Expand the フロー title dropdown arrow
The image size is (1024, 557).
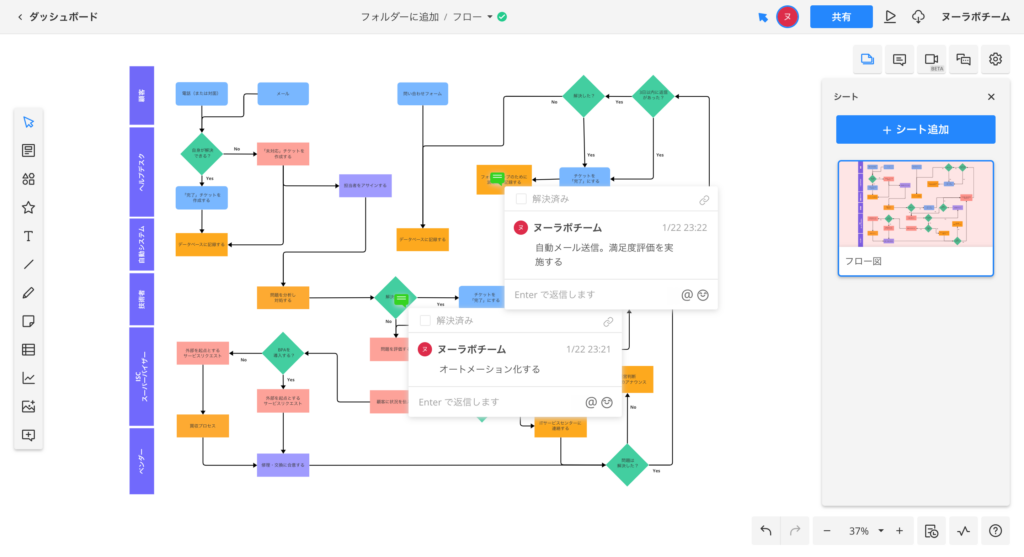[490, 17]
